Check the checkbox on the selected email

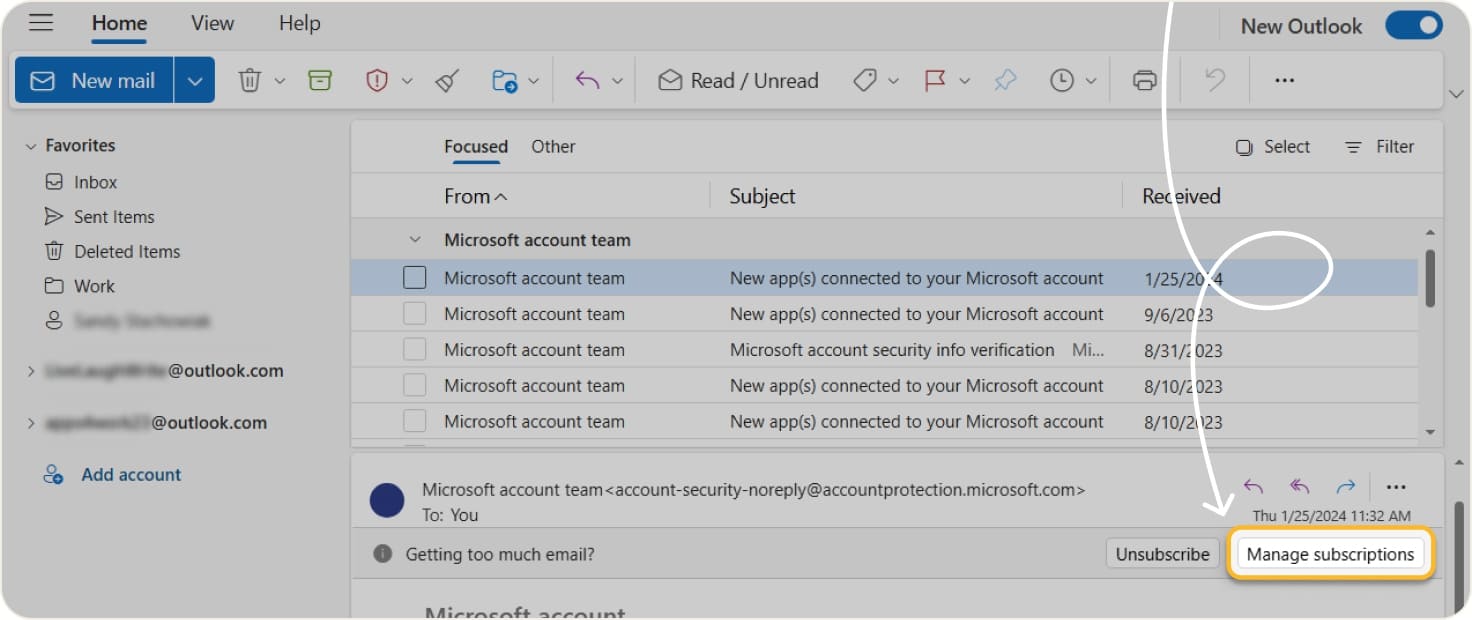(414, 277)
